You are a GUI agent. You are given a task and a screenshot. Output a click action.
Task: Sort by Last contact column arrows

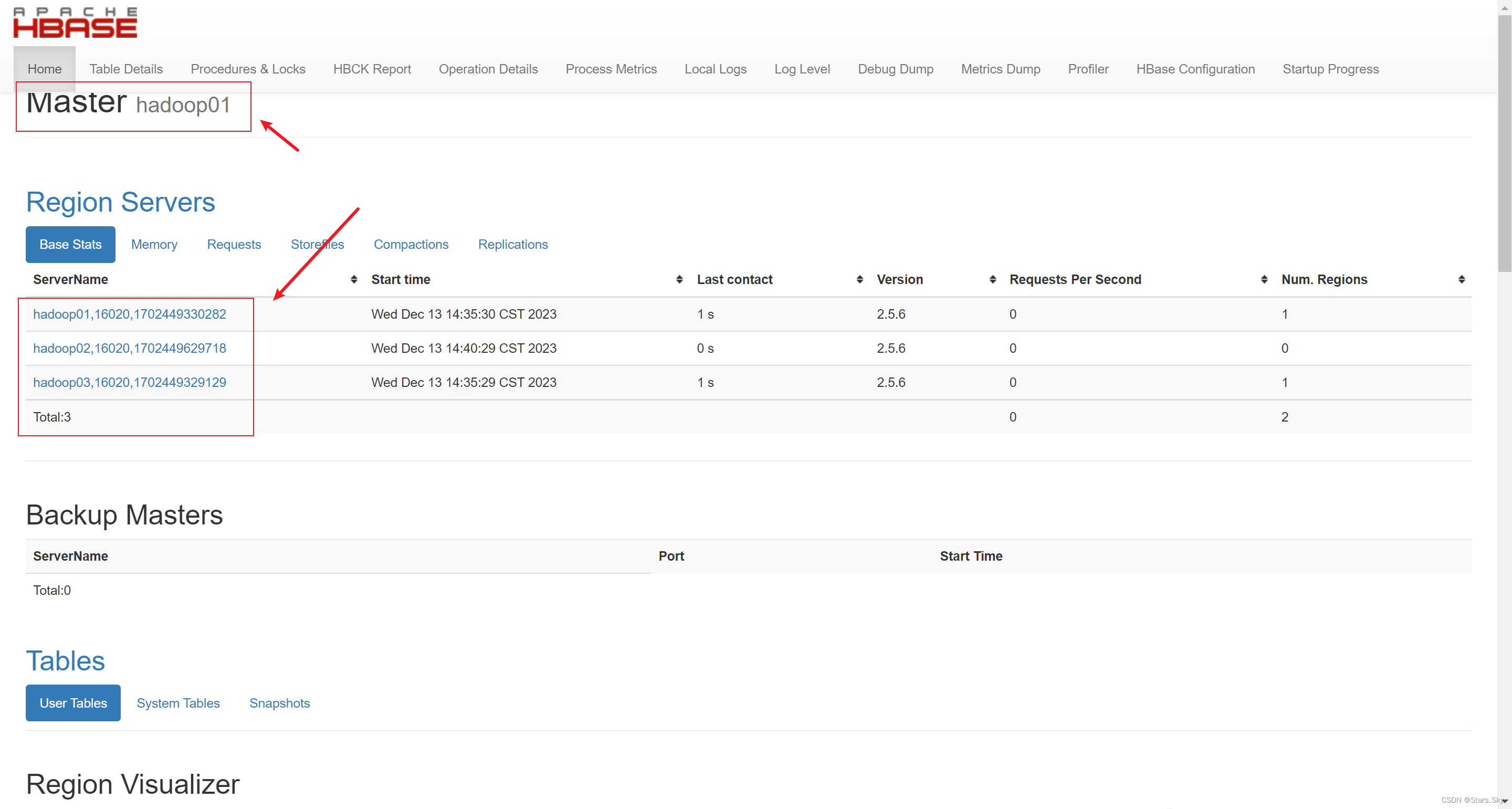pyautogui.click(x=859, y=279)
